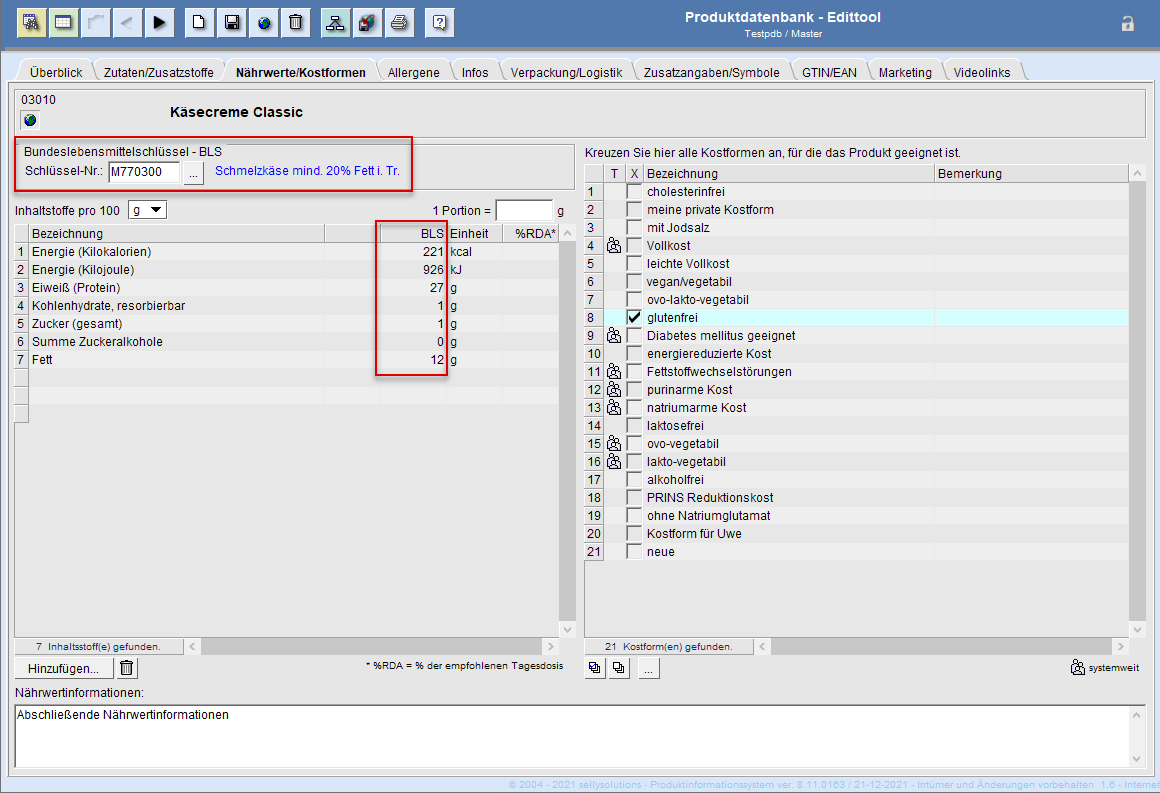Open help with the question mark icon

pos(440,22)
